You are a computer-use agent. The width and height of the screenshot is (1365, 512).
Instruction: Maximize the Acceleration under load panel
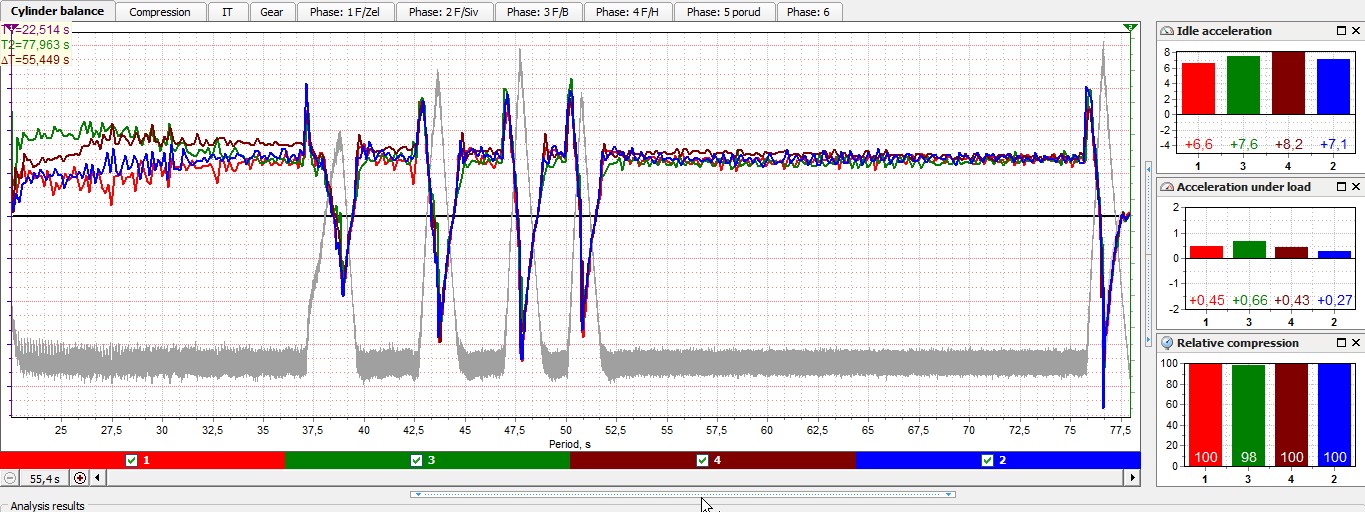1341,187
